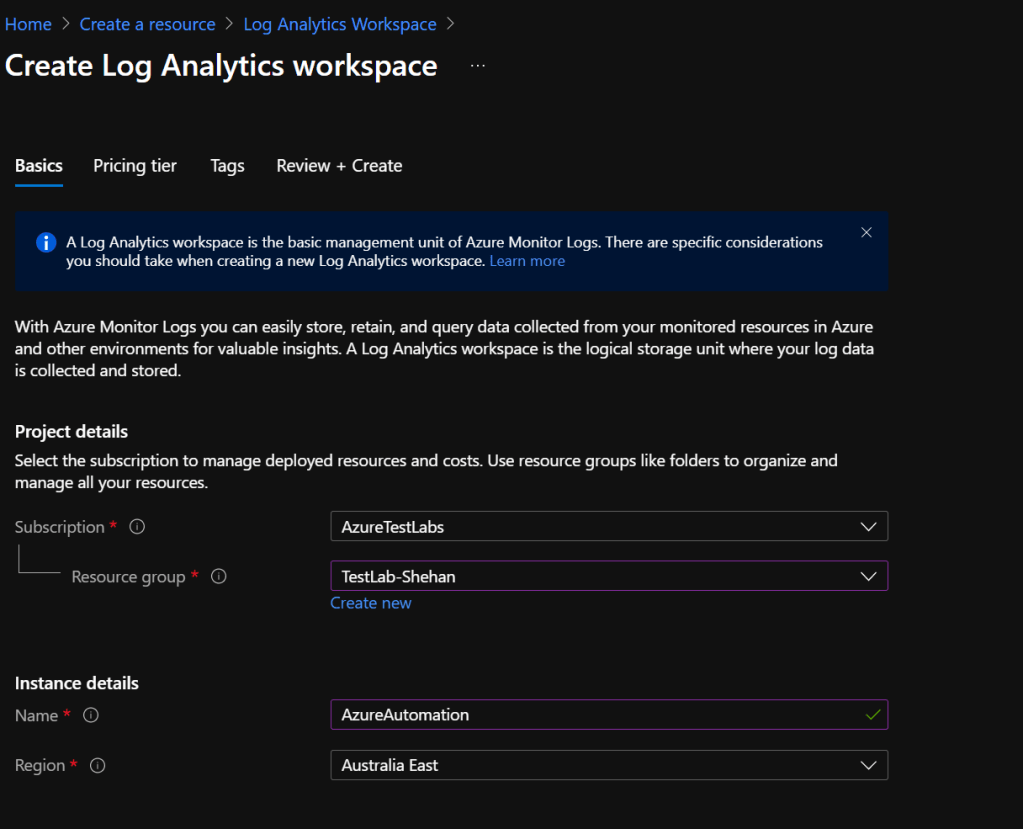Click the blue info icon in the banner
This screenshot has width=1023, height=829.
pos(45,243)
